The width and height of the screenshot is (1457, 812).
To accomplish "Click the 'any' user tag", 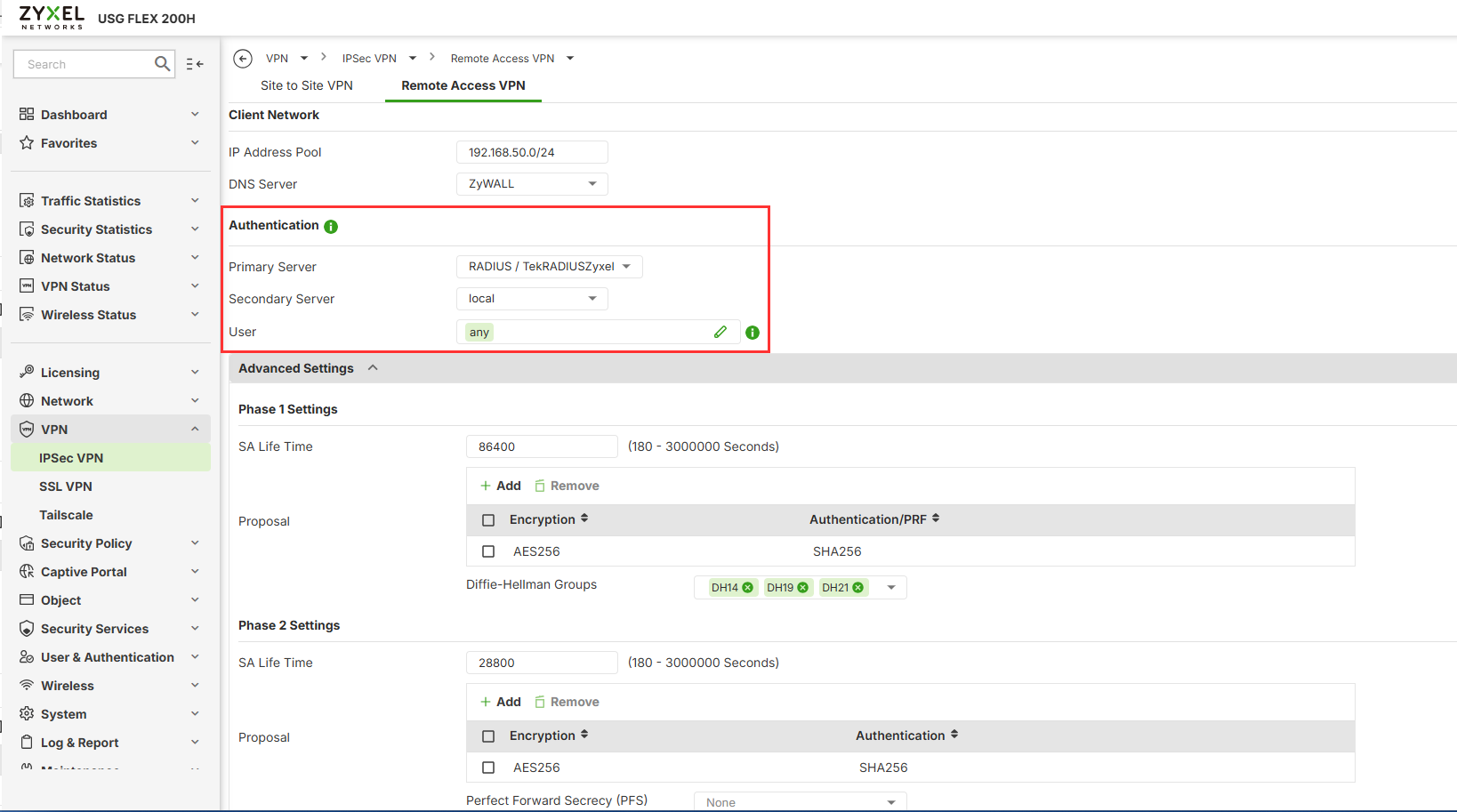I will click(479, 333).
